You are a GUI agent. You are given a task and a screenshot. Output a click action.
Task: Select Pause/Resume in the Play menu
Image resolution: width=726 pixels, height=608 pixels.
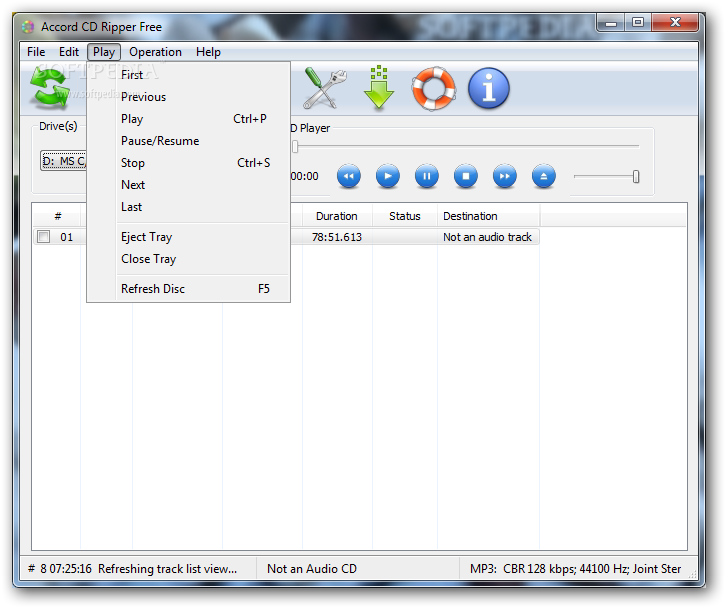click(x=188, y=141)
